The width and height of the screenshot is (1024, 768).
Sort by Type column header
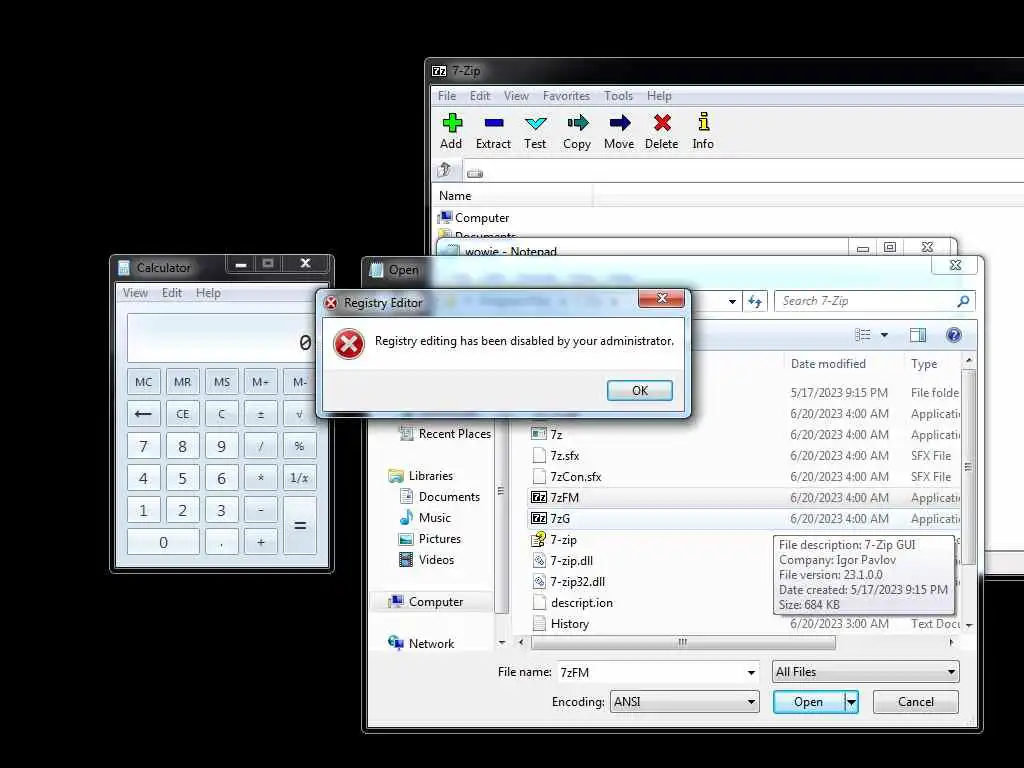(924, 364)
